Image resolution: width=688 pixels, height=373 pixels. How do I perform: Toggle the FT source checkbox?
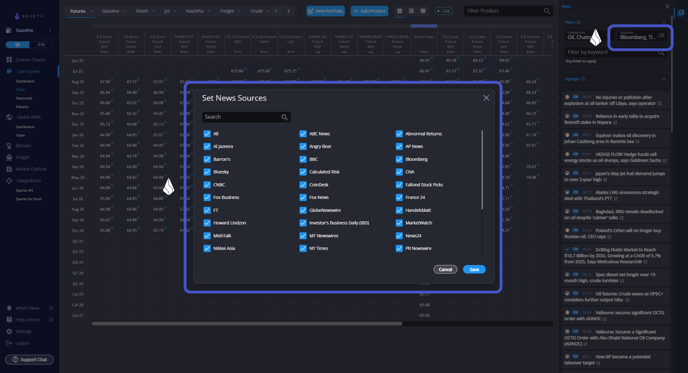[x=207, y=210]
